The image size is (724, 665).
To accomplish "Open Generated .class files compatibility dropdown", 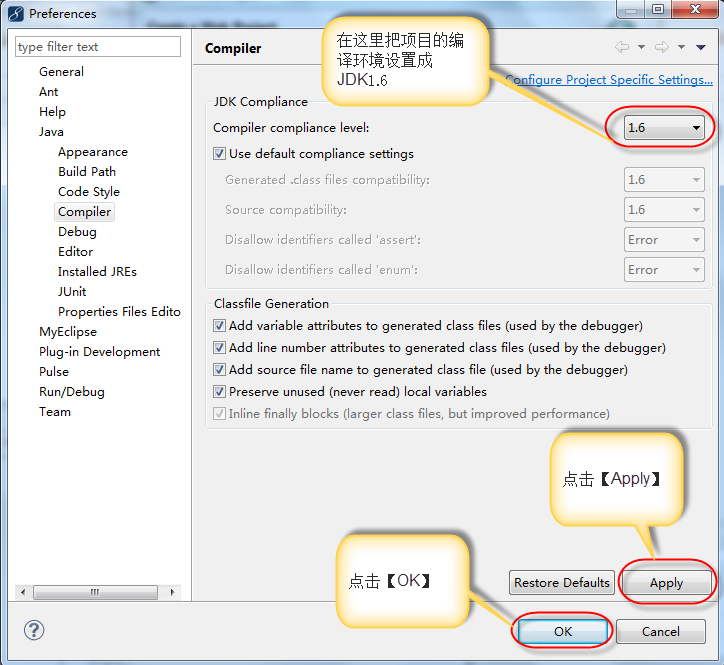I will tap(664, 180).
